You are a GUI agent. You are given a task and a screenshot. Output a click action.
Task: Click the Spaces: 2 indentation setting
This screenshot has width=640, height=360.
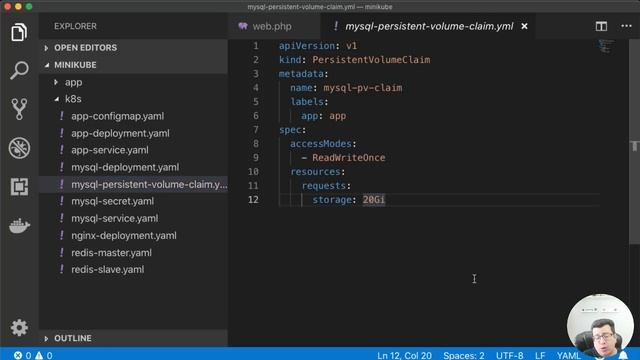[464, 355]
